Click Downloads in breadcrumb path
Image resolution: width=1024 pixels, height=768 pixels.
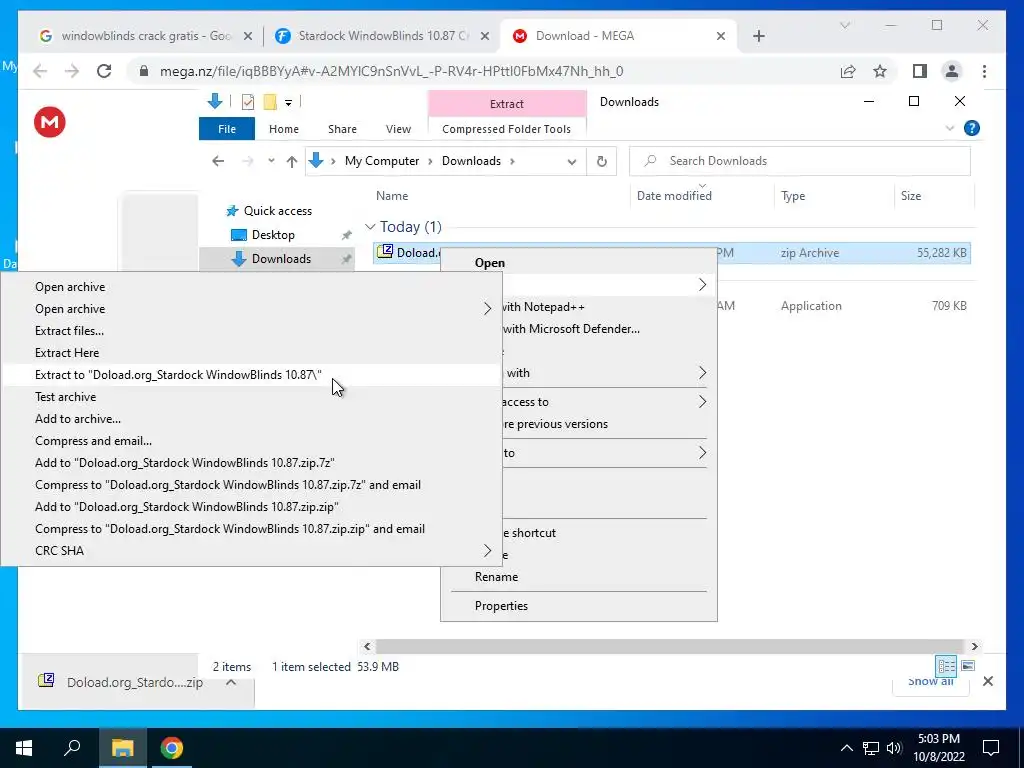pos(471,161)
